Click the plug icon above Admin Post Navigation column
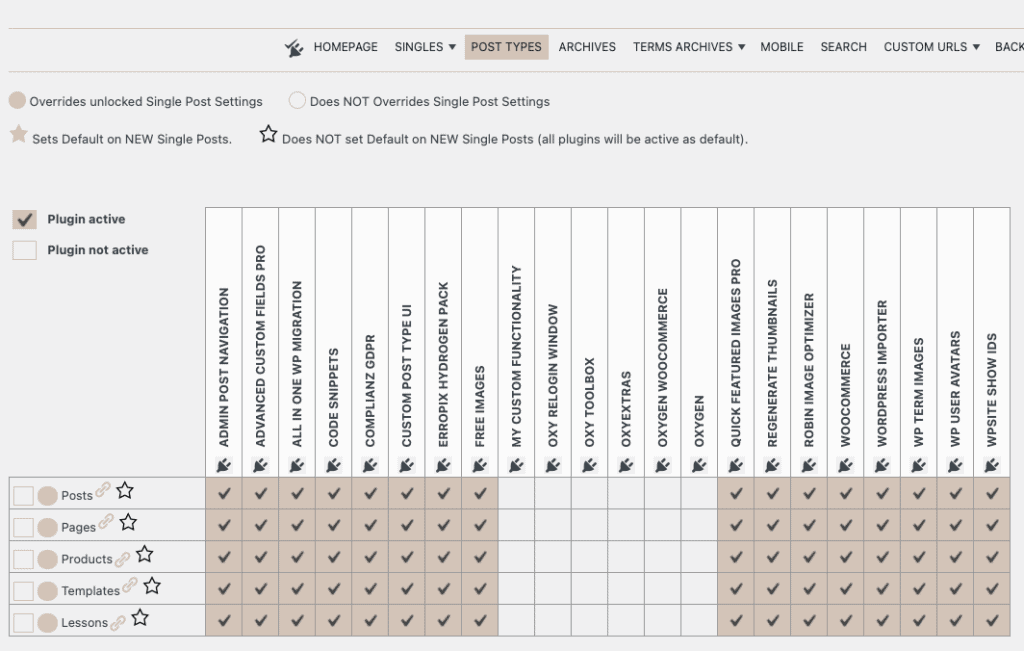 coord(223,463)
